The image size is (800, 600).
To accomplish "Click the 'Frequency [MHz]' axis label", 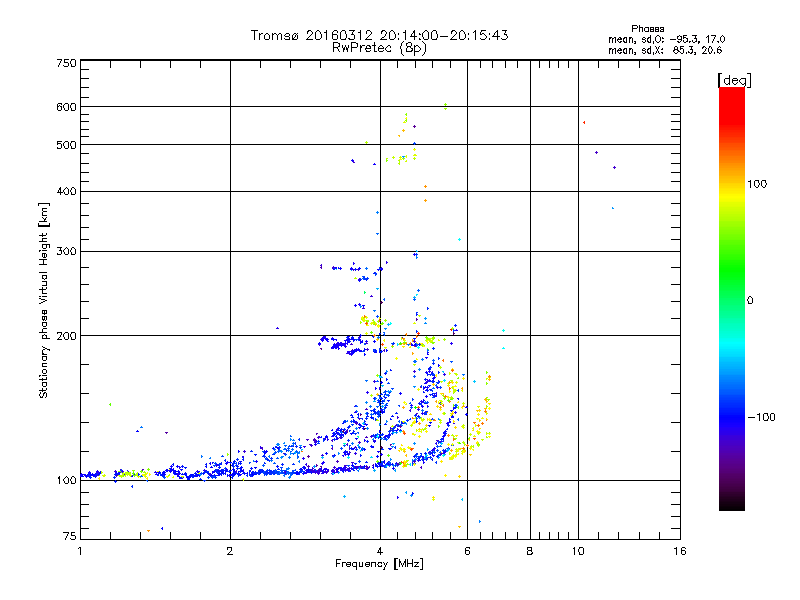I will (x=379, y=563).
